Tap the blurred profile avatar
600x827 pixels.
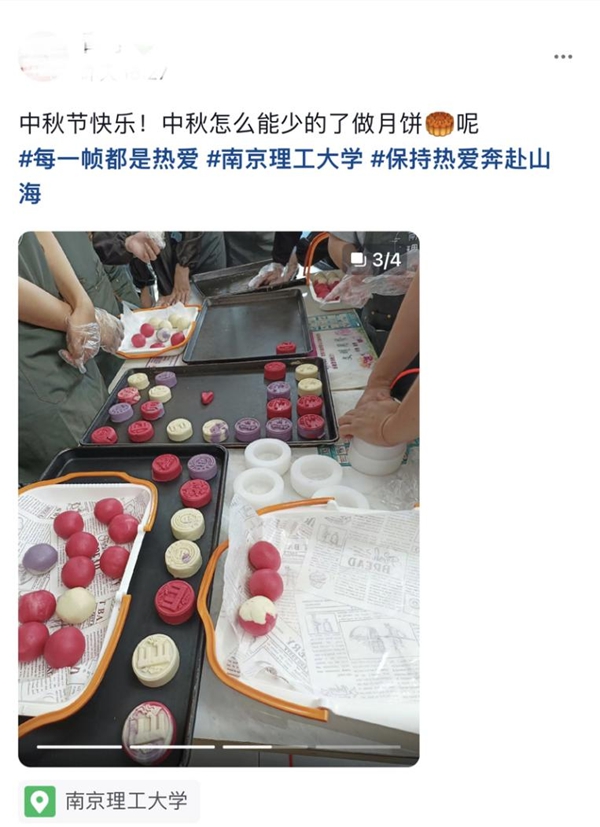[42, 56]
